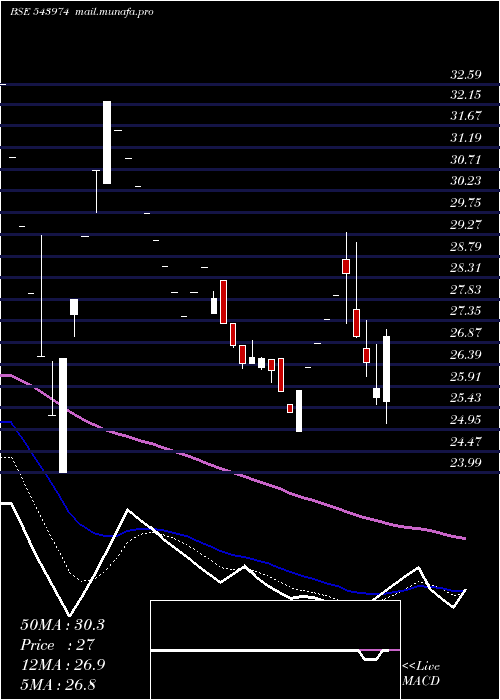Click the 27.83 price axis label

coord(466,289)
